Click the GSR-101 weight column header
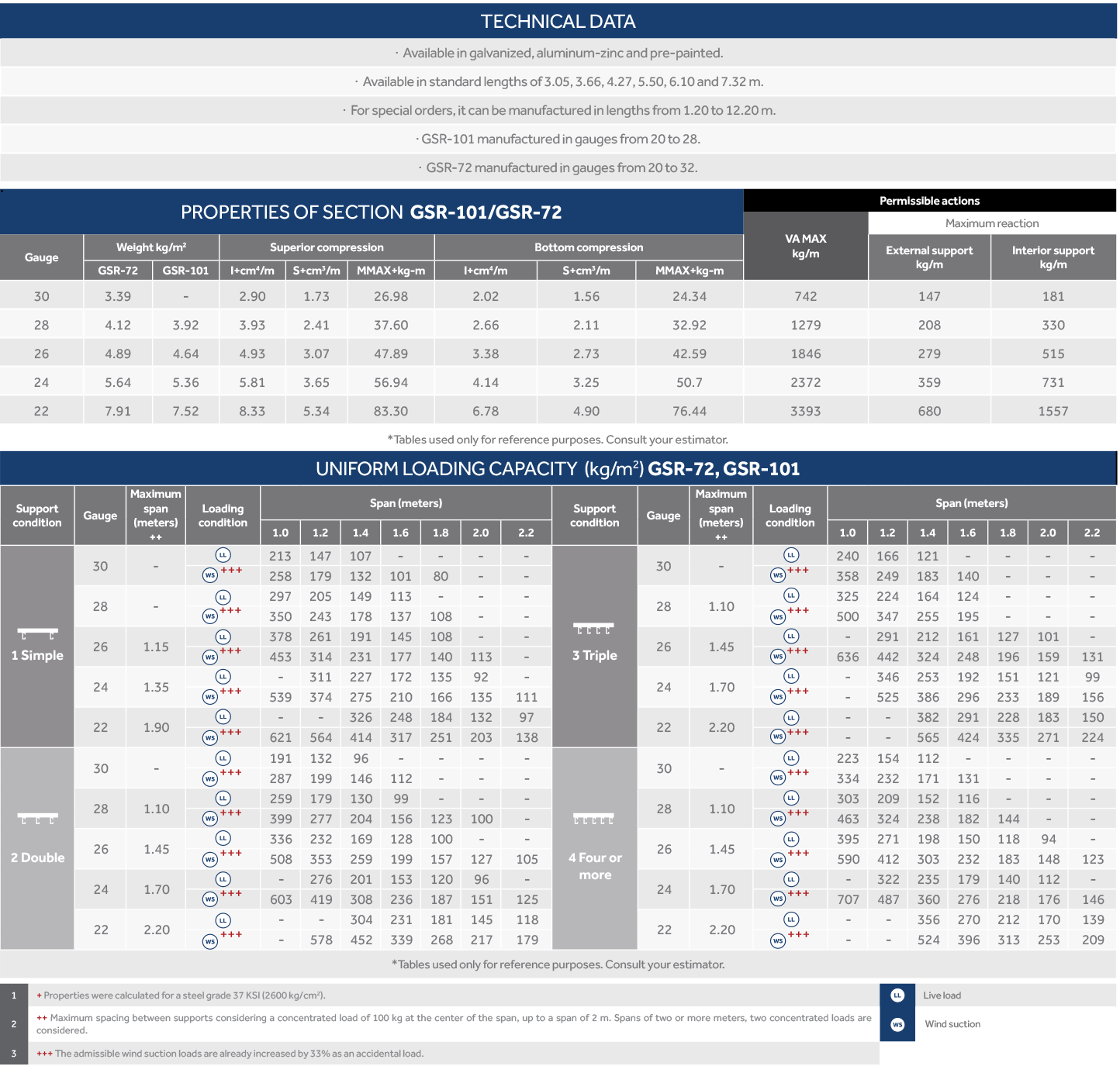The height and width of the screenshot is (1066, 1120). point(185,271)
